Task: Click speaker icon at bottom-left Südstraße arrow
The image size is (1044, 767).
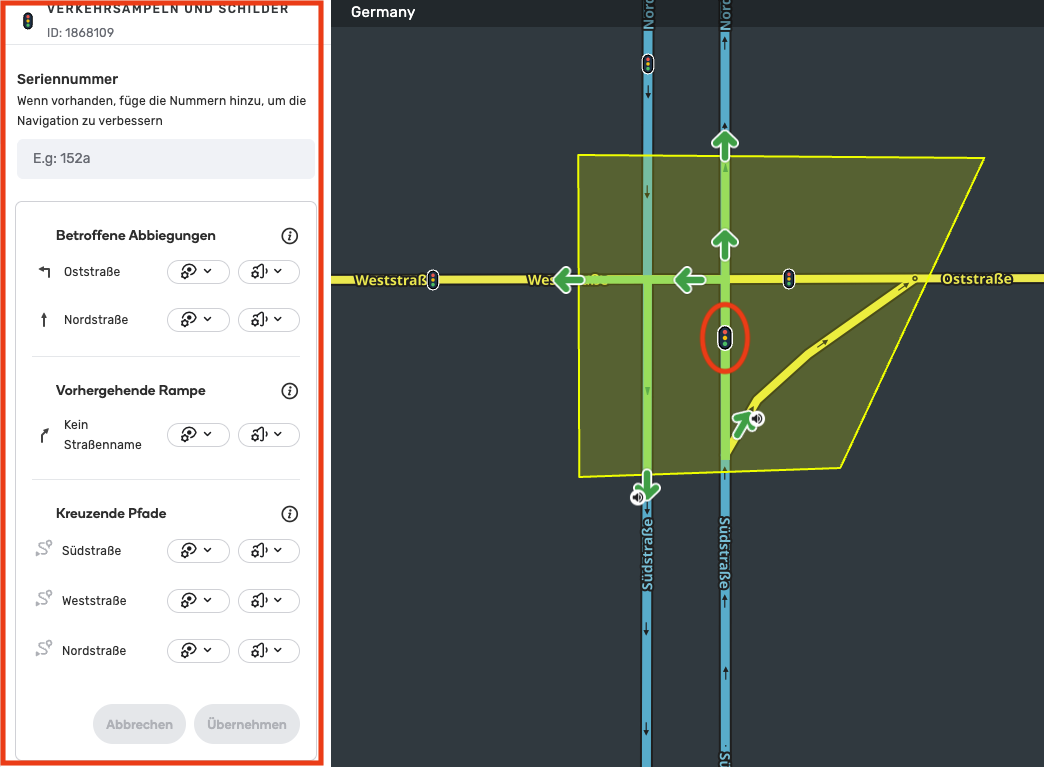Action: pyautogui.click(x=637, y=496)
